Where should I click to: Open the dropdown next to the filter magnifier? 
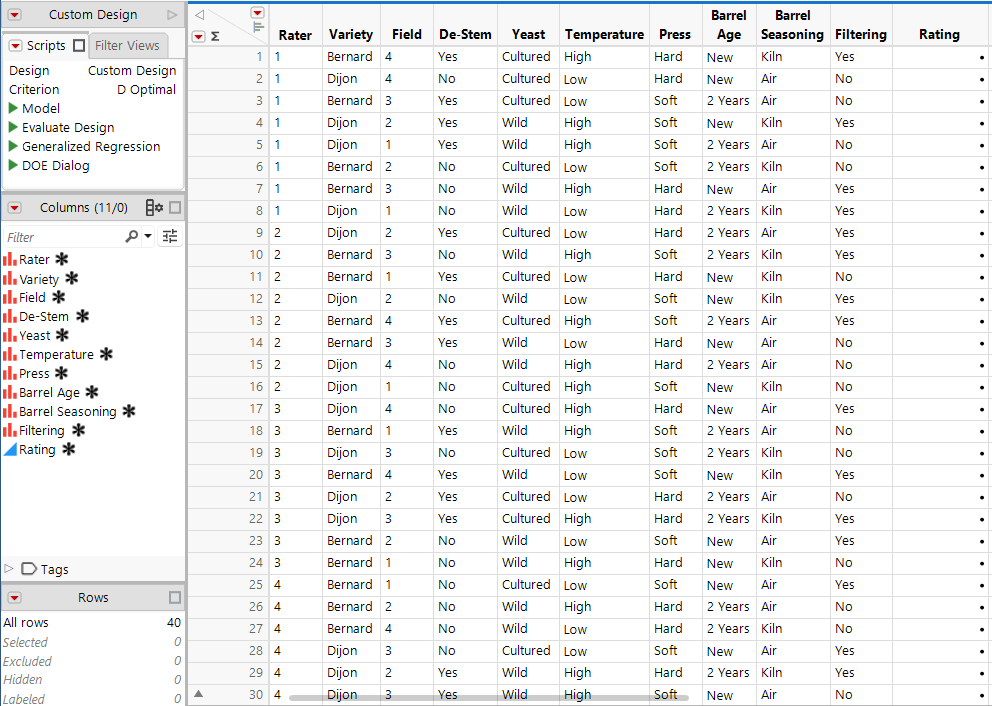click(x=147, y=236)
